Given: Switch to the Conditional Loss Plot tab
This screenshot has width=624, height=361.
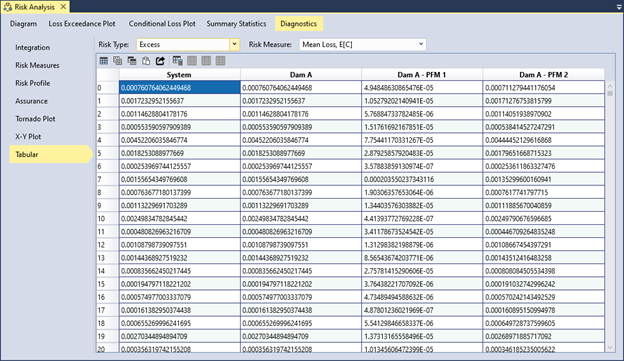Looking at the screenshot, I should click(x=162, y=23).
